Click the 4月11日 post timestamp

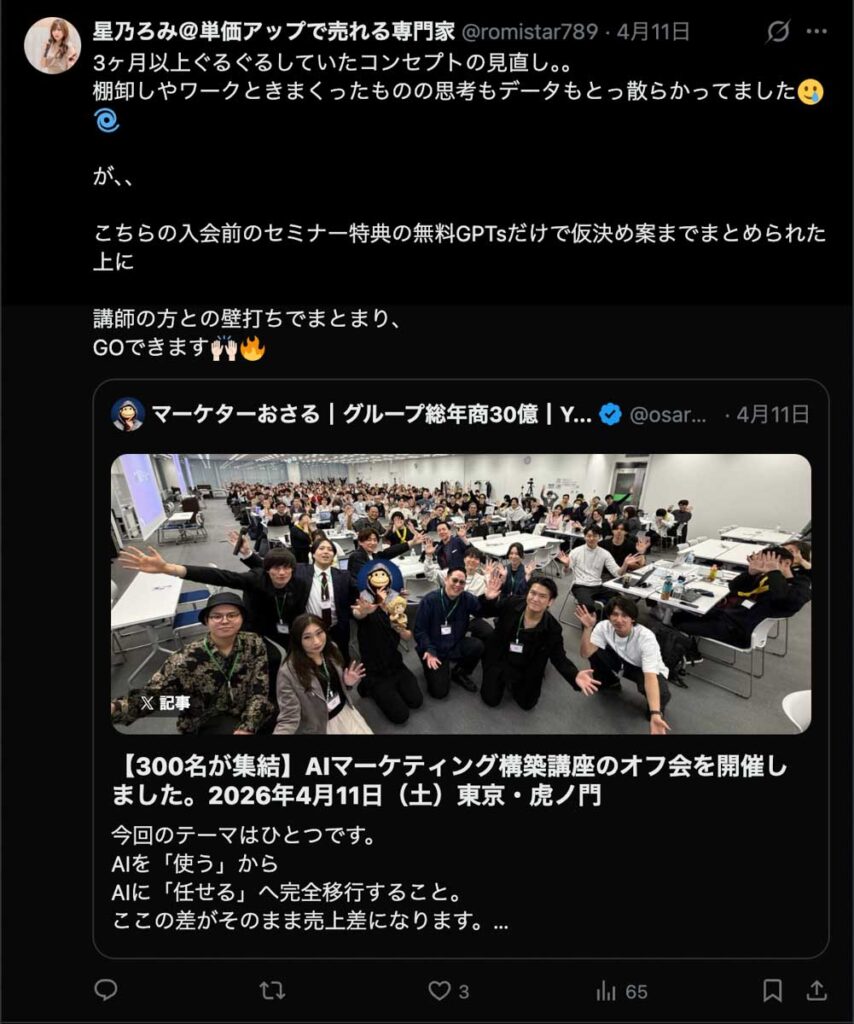(x=653, y=31)
